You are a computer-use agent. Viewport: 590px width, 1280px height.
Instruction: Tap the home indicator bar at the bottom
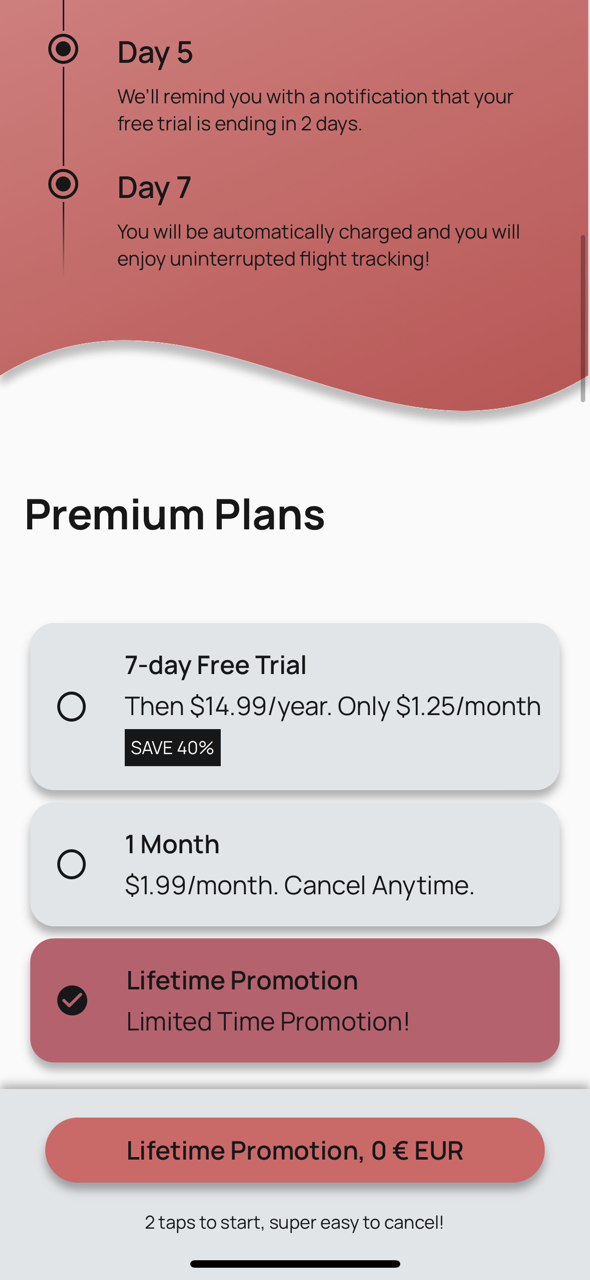[x=295, y=1264]
